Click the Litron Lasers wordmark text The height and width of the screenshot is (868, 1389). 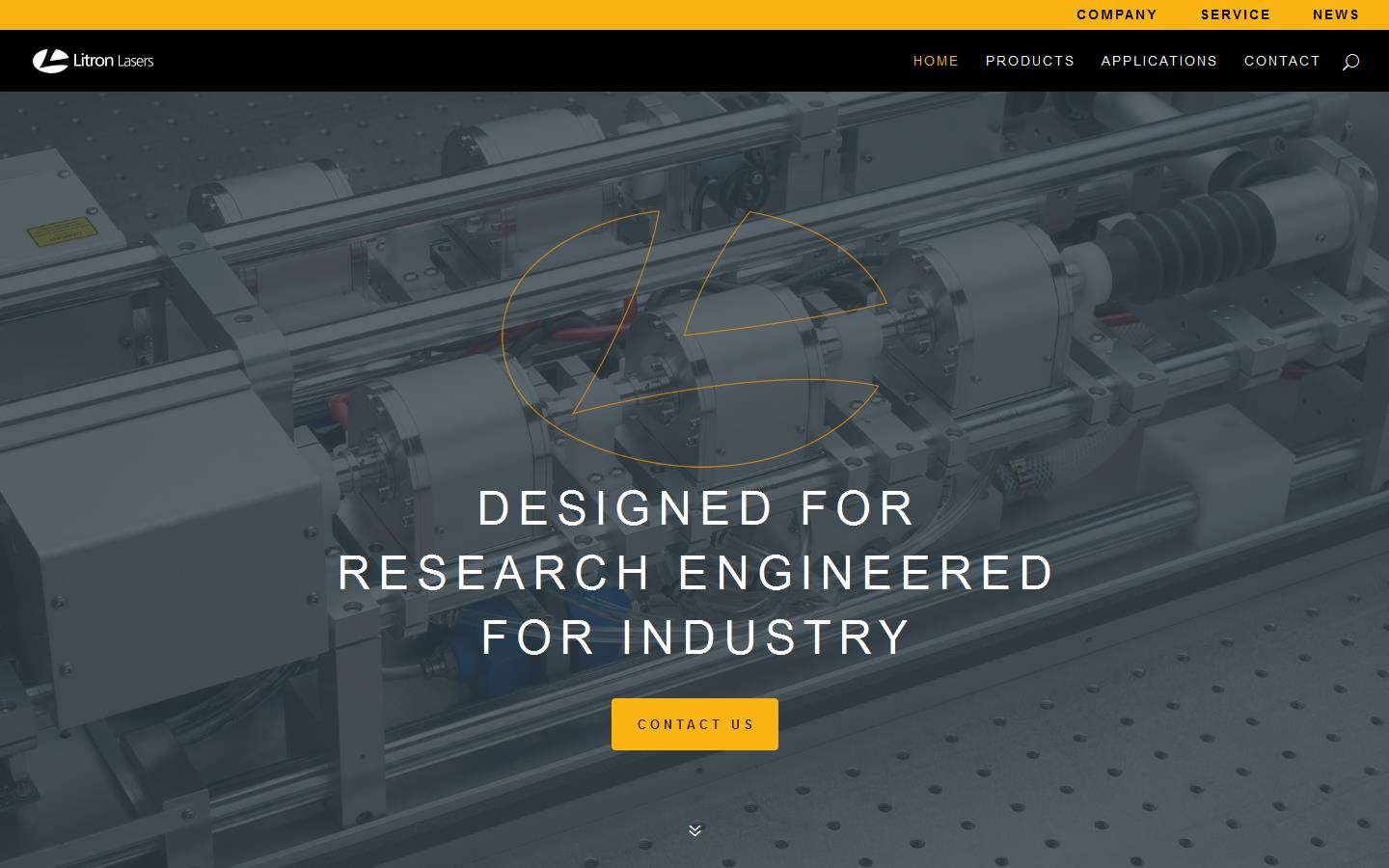coord(113,61)
